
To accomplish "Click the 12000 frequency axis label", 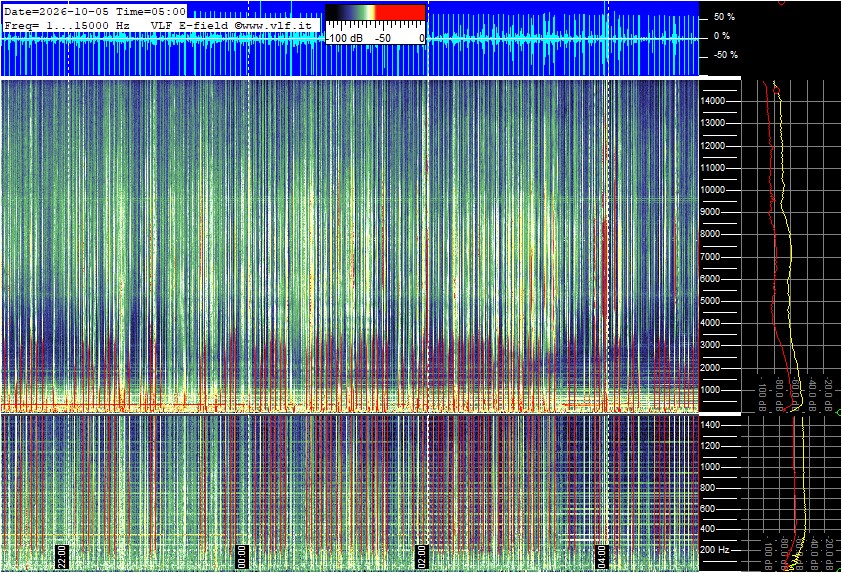I will [713, 146].
